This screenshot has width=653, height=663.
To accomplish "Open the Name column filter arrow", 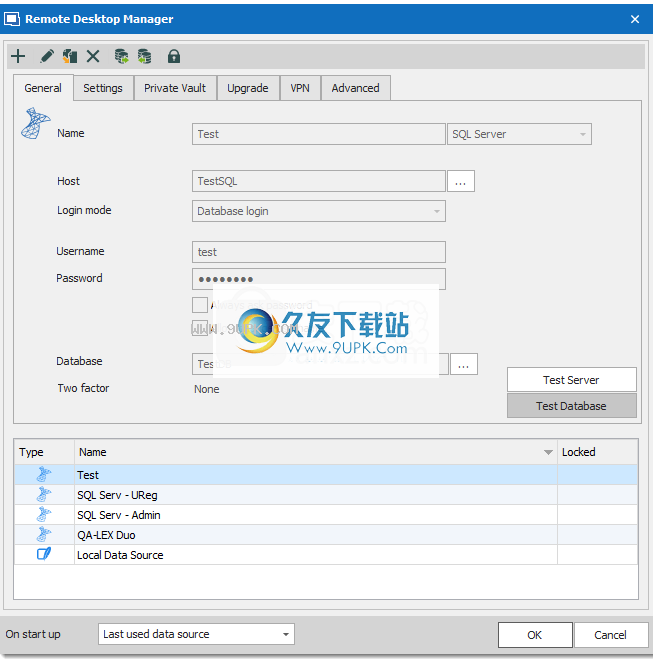I will click(x=548, y=452).
